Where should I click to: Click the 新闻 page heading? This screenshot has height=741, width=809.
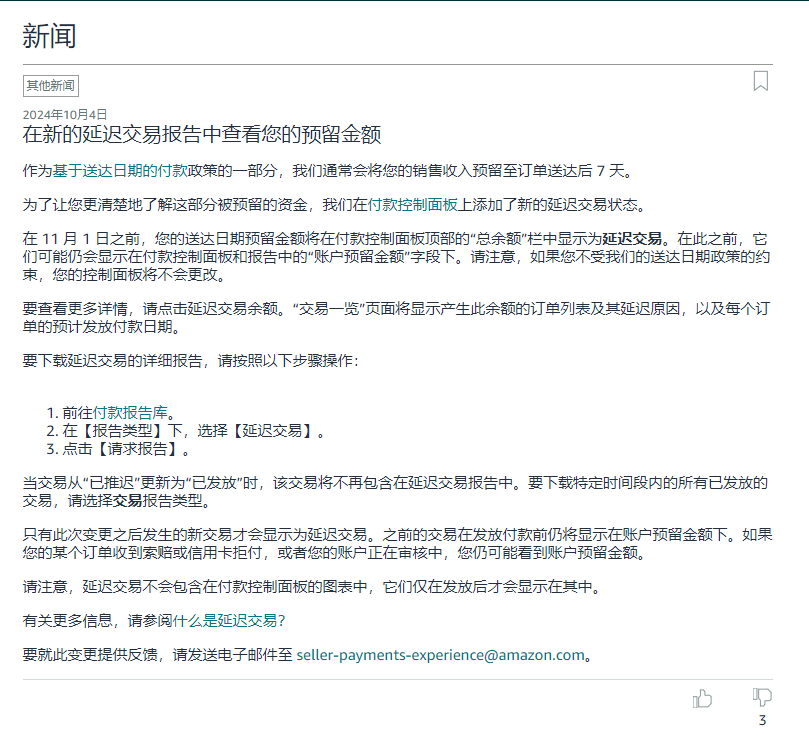point(50,36)
